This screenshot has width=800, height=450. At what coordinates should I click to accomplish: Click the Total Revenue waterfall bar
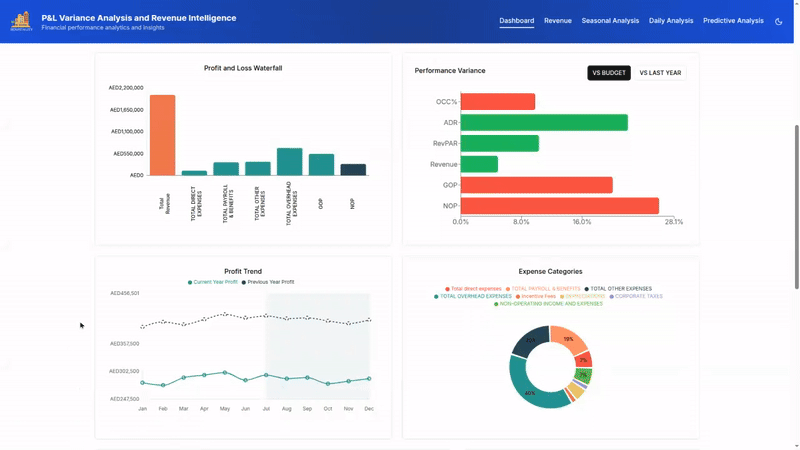pyautogui.click(x=162, y=135)
